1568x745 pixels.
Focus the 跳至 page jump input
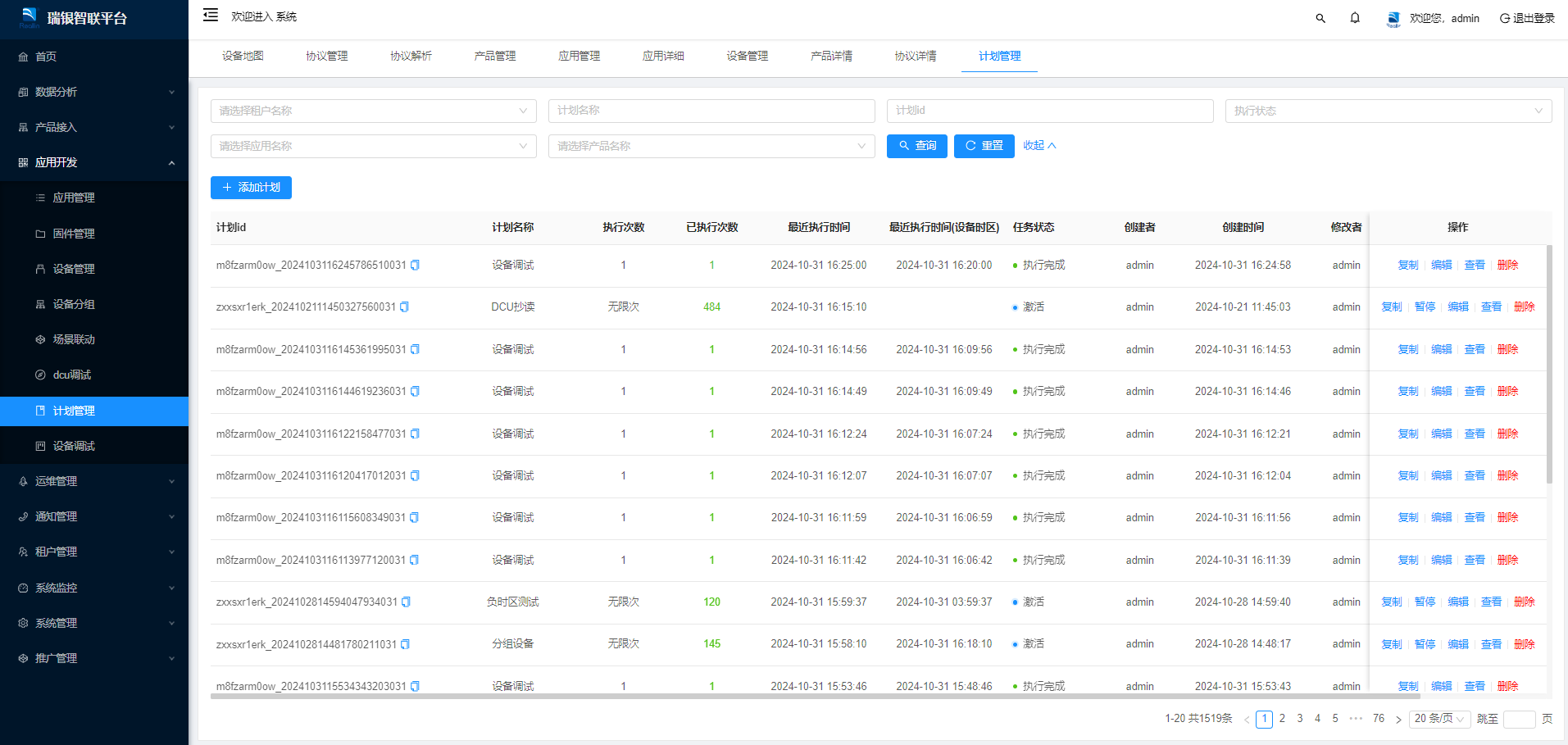[x=1520, y=720]
